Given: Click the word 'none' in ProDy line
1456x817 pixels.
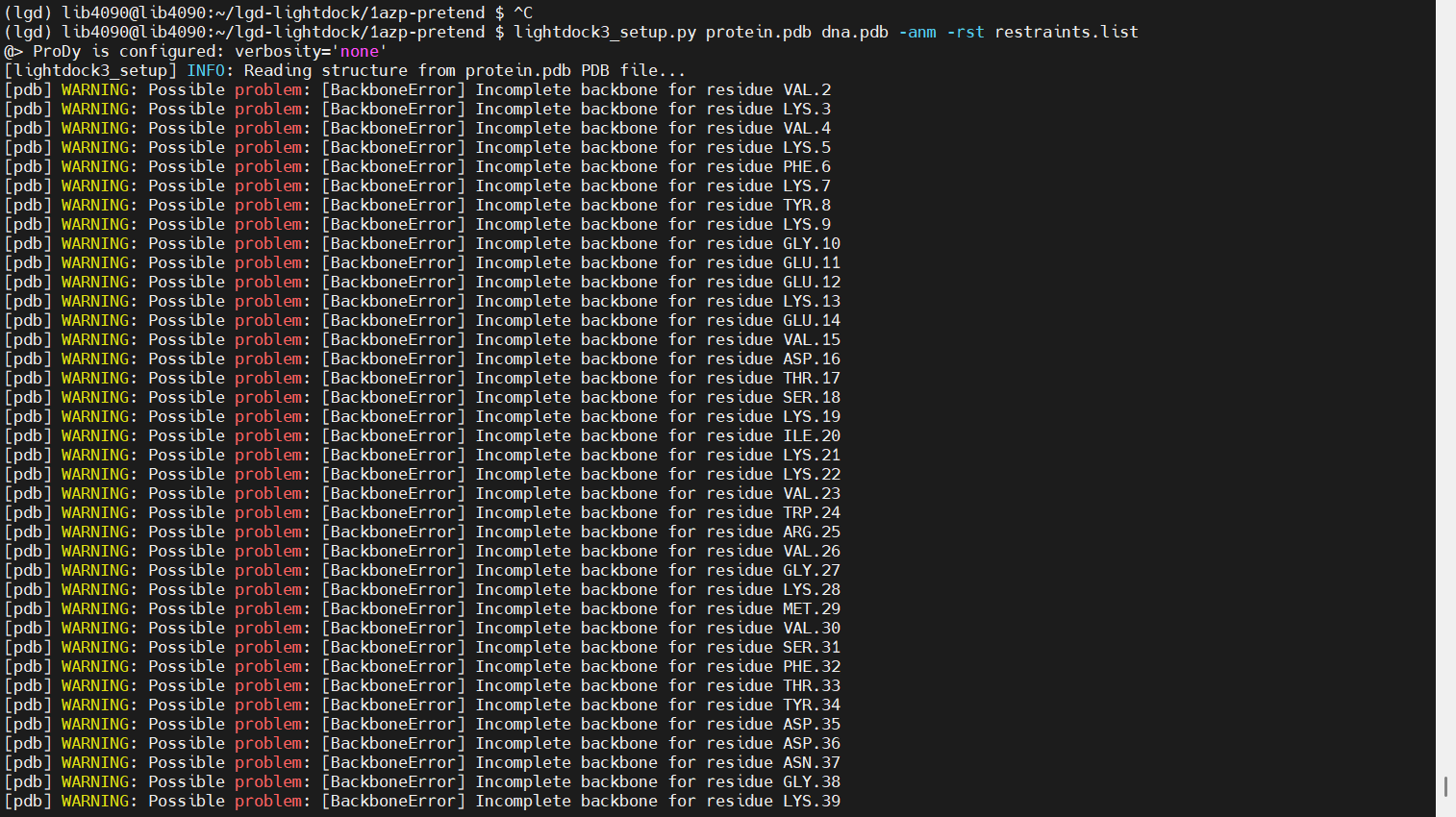Looking at the screenshot, I should click(x=360, y=51).
